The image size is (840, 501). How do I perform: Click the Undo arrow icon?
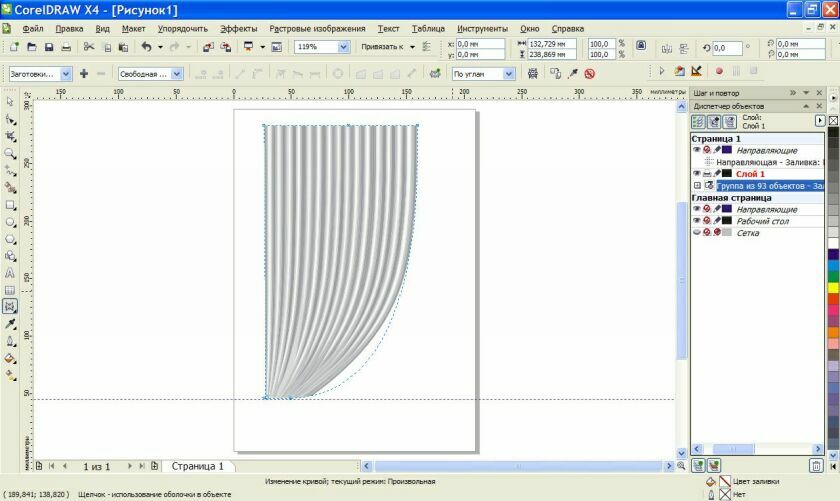click(x=146, y=47)
